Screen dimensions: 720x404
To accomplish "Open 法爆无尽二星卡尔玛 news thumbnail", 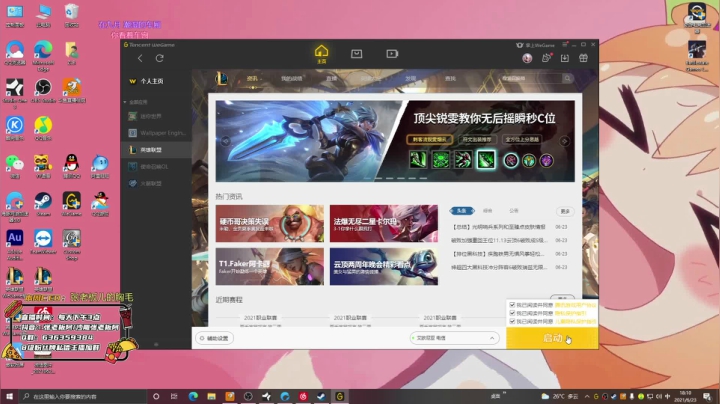I will click(384, 224).
